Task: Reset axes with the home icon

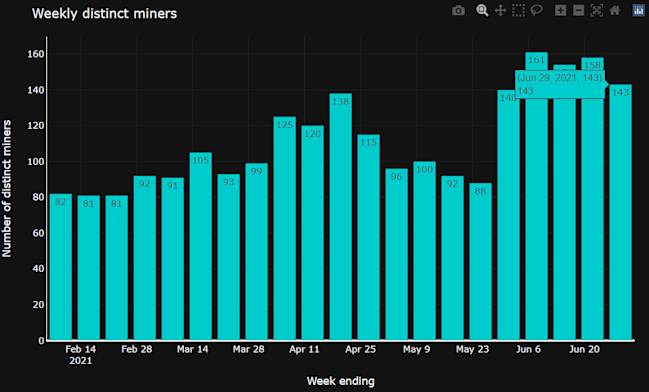Action: coord(615,10)
